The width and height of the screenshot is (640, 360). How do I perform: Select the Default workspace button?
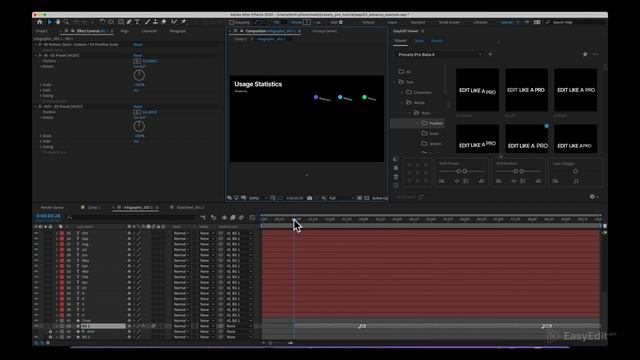pos(368,22)
